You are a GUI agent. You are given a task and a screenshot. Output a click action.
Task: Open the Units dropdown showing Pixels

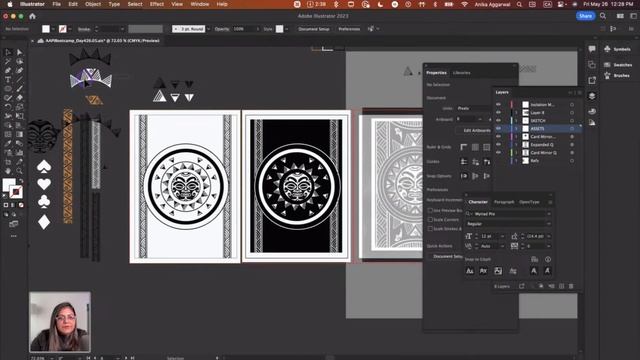pos(473,108)
